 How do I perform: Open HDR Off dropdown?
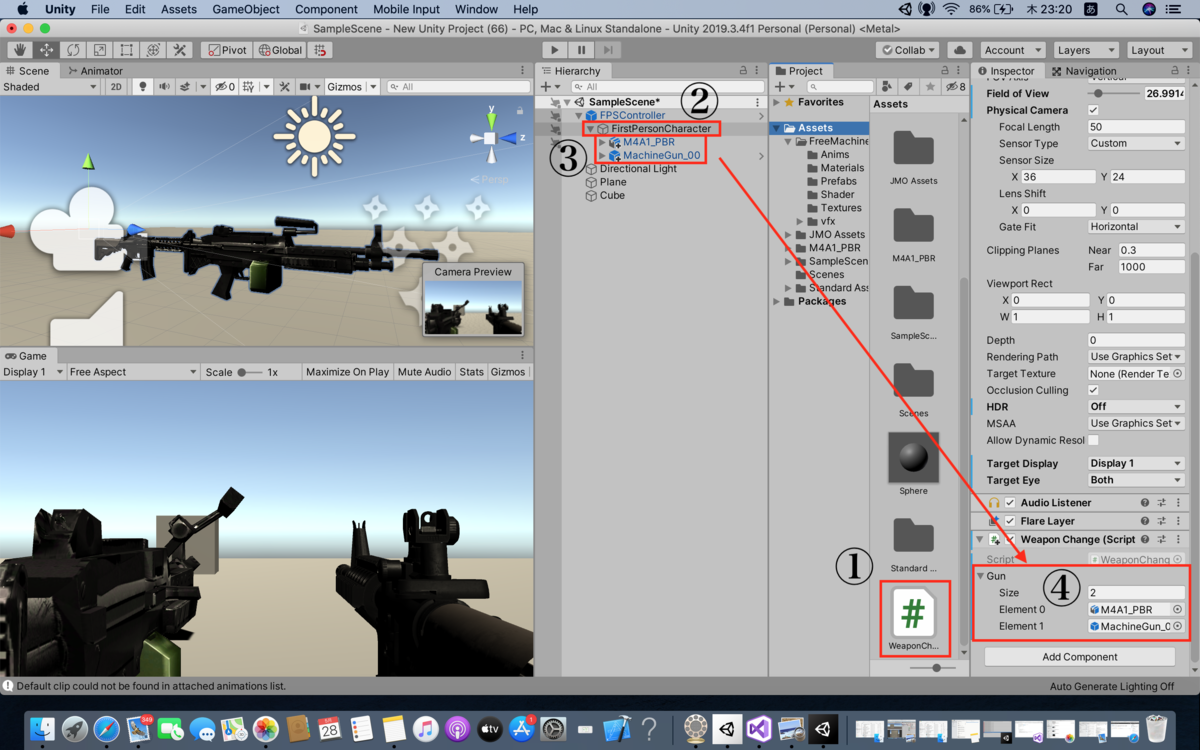pyautogui.click(x=1136, y=407)
